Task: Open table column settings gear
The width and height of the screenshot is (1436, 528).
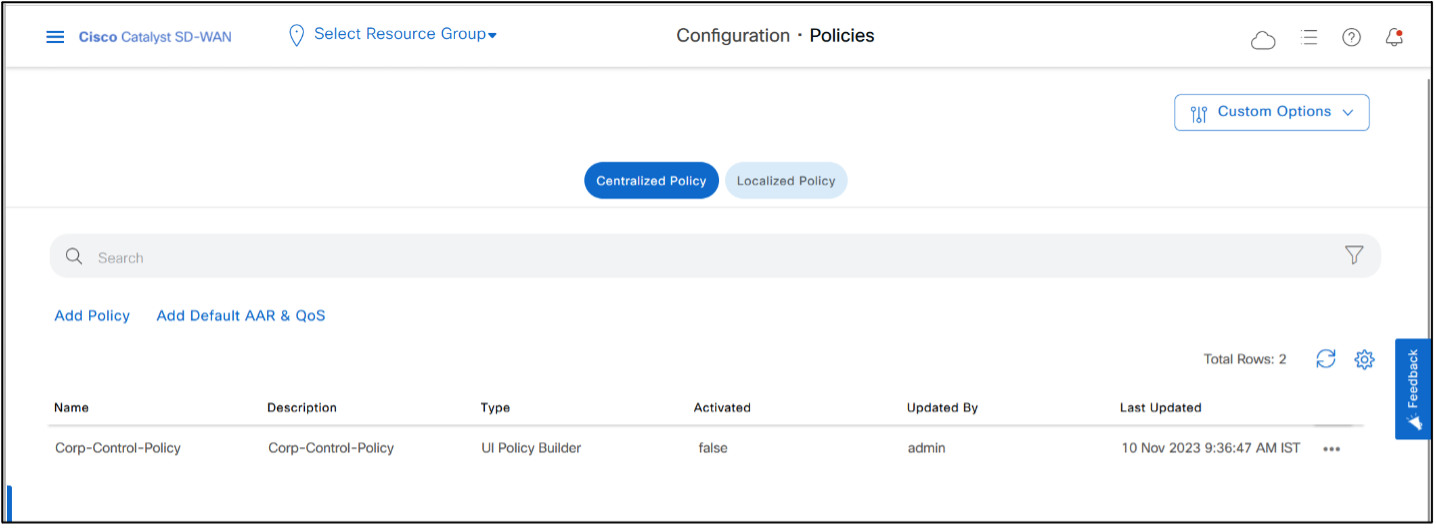Action: click(x=1364, y=359)
